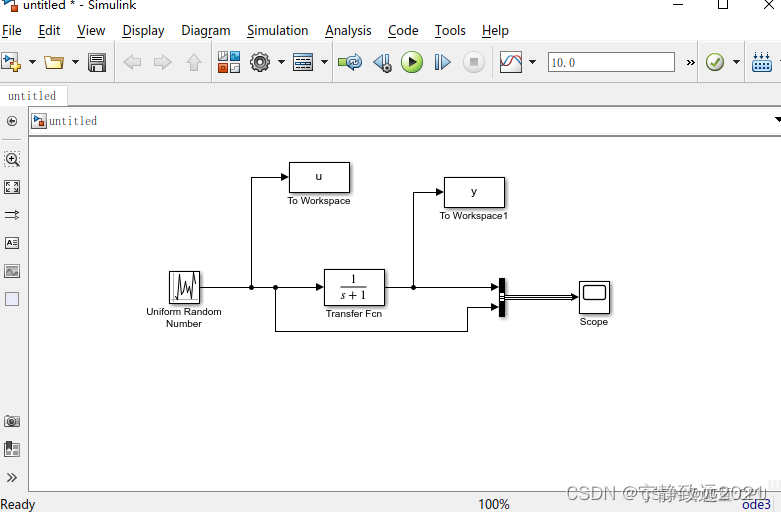This screenshot has height=512, width=781.
Task: Expand the gear icon dropdown arrow
Action: [281, 62]
